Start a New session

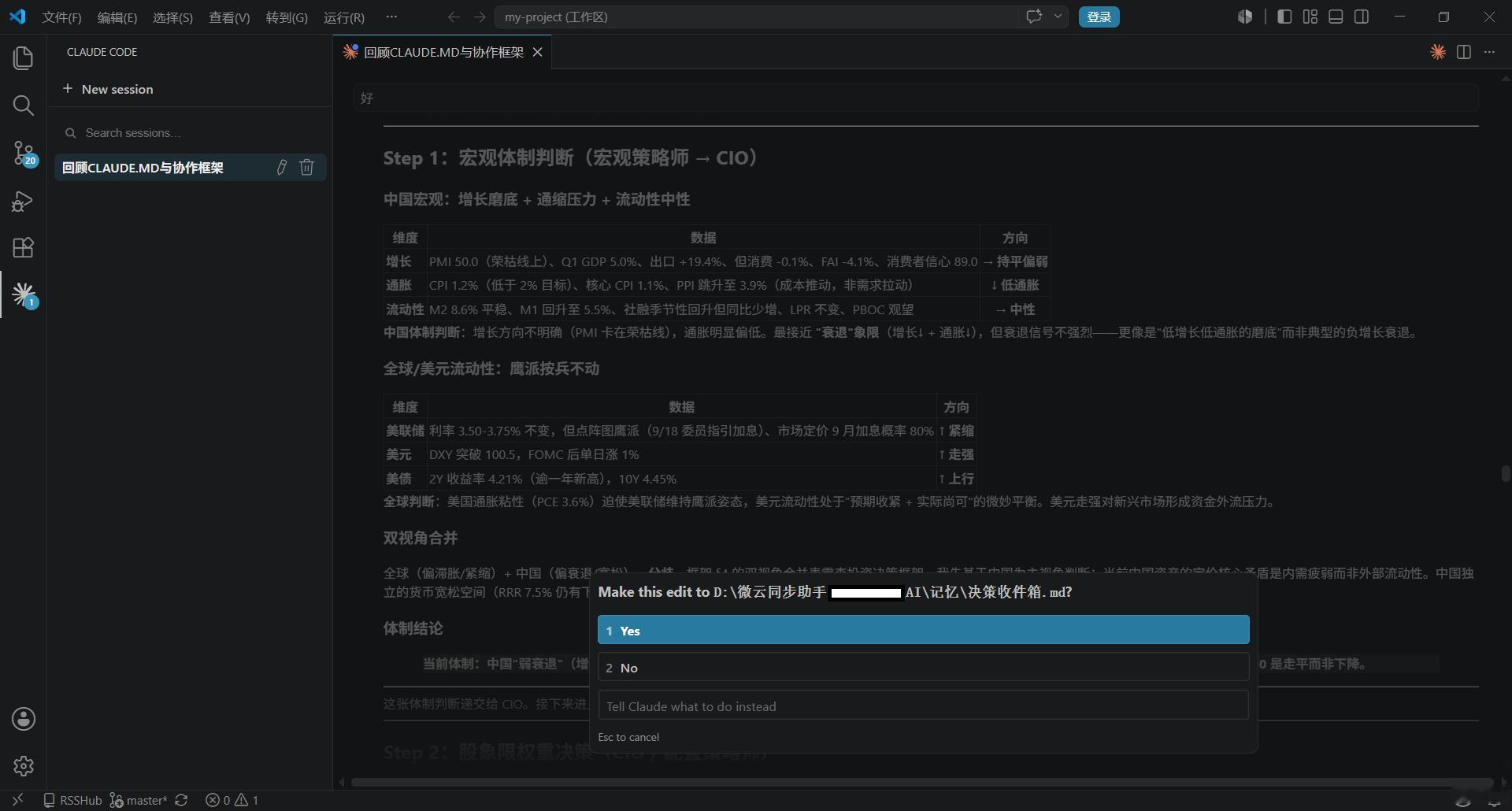[x=108, y=89]
